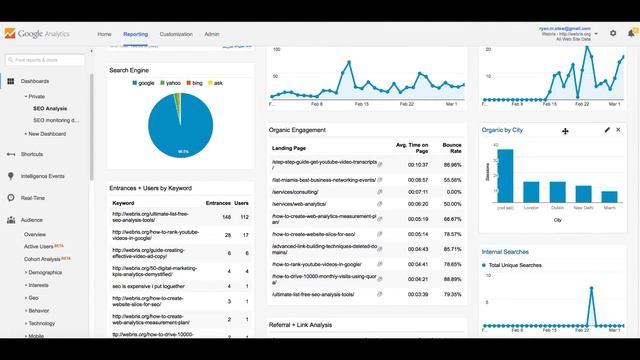
Task: Open link icon for /how-to-create-web-analytics-measurement-plan/ row
Action: (380, 219)
